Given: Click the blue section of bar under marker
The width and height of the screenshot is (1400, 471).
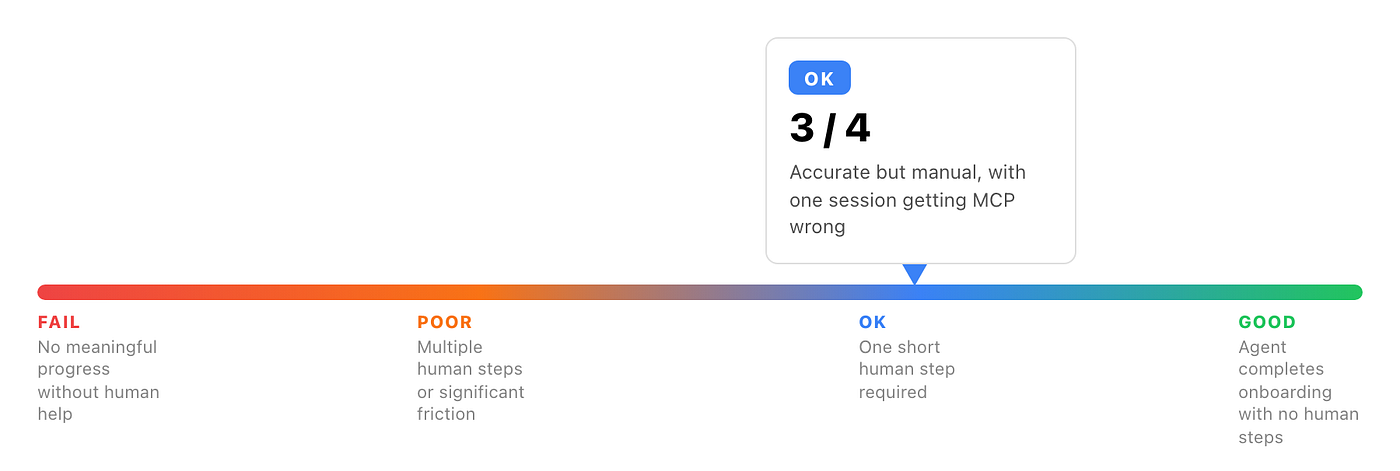Looking at the screenshot, I should pos(914,292).
